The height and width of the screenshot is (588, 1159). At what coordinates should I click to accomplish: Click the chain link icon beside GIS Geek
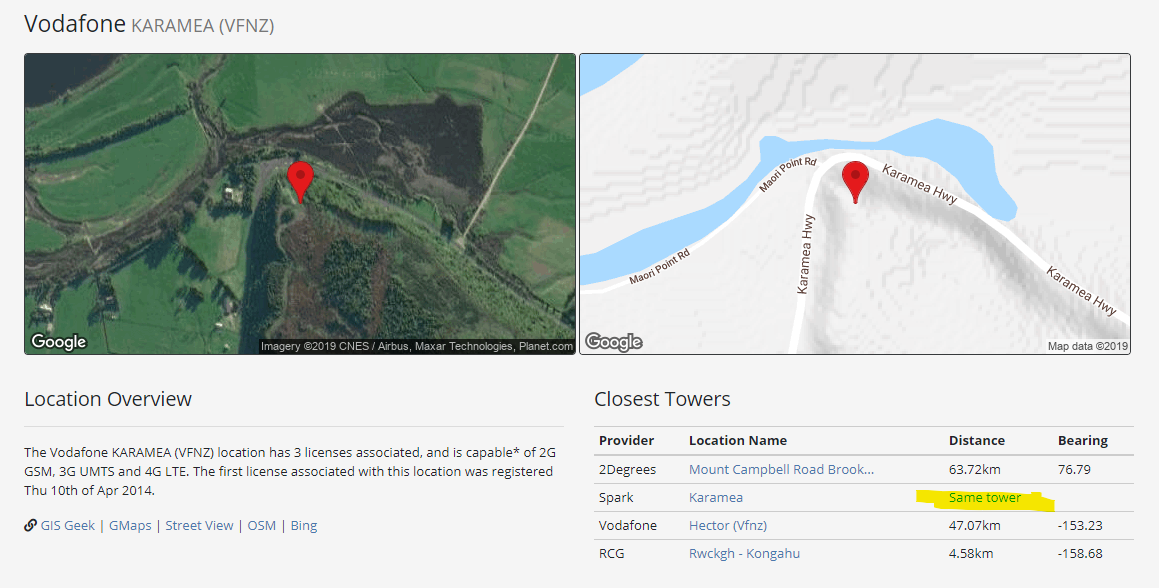tap(30, 525)
